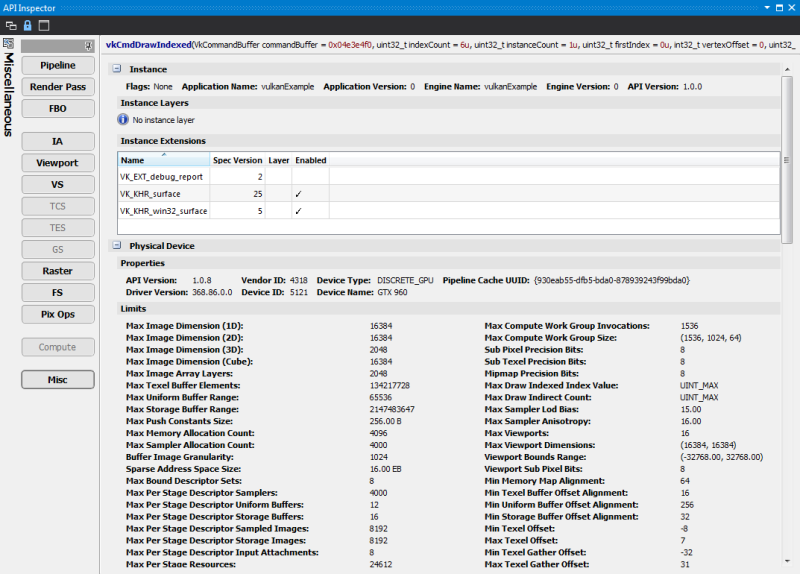Click the pin icon above Pipeline button

click(x=90, y=45)
